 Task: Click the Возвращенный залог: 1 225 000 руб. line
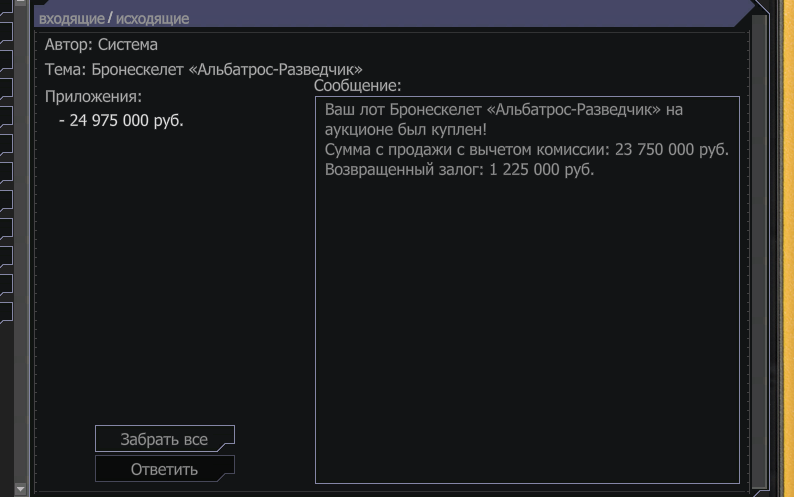pos(459,169)
